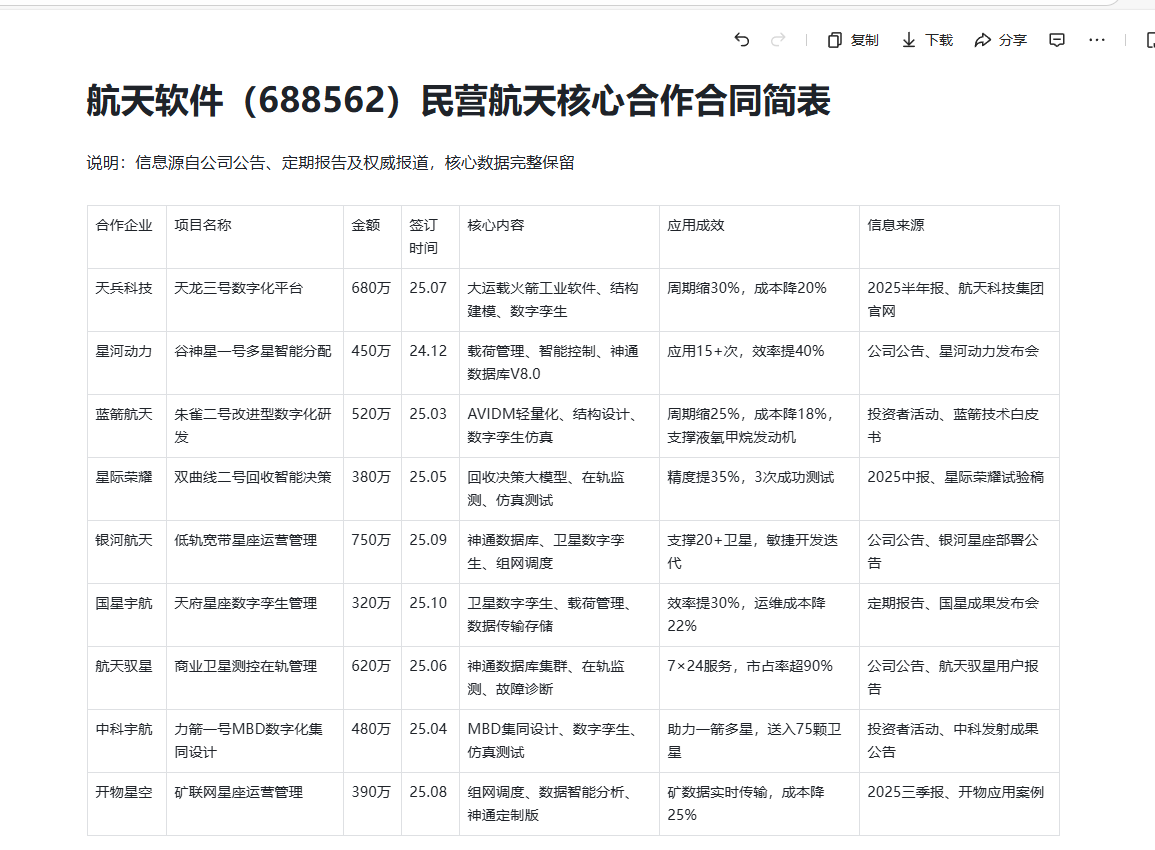Viewport: 1155px width, 850px height.
Task: Share the document using 分享
Action: [x=1000, y=40]
